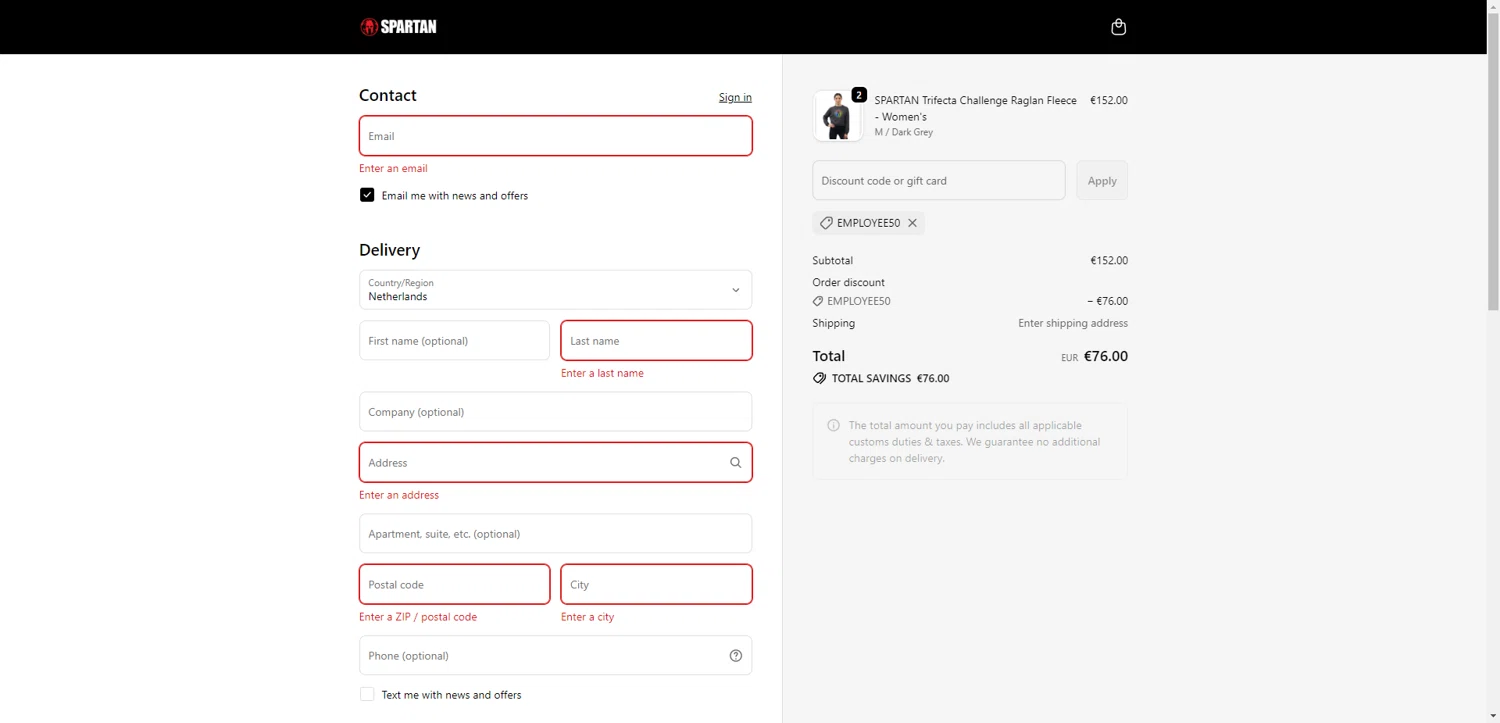Screen dimensions: 1500x723
Task: Click the customs duties info icon
Action: click(x=833, y=426)
